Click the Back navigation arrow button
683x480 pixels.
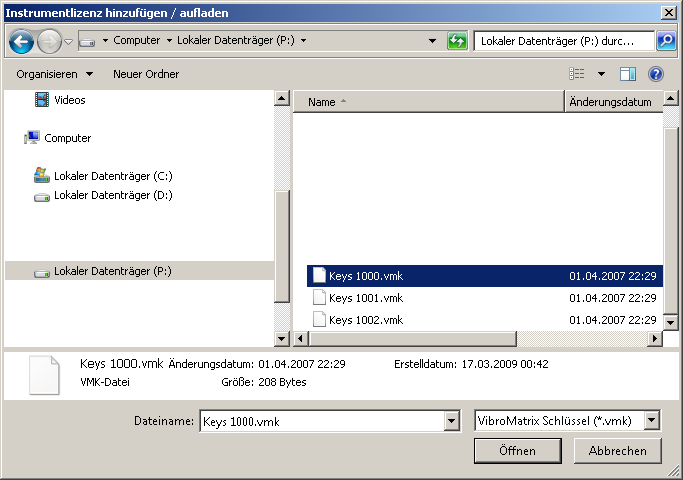[x=22, y=41]
